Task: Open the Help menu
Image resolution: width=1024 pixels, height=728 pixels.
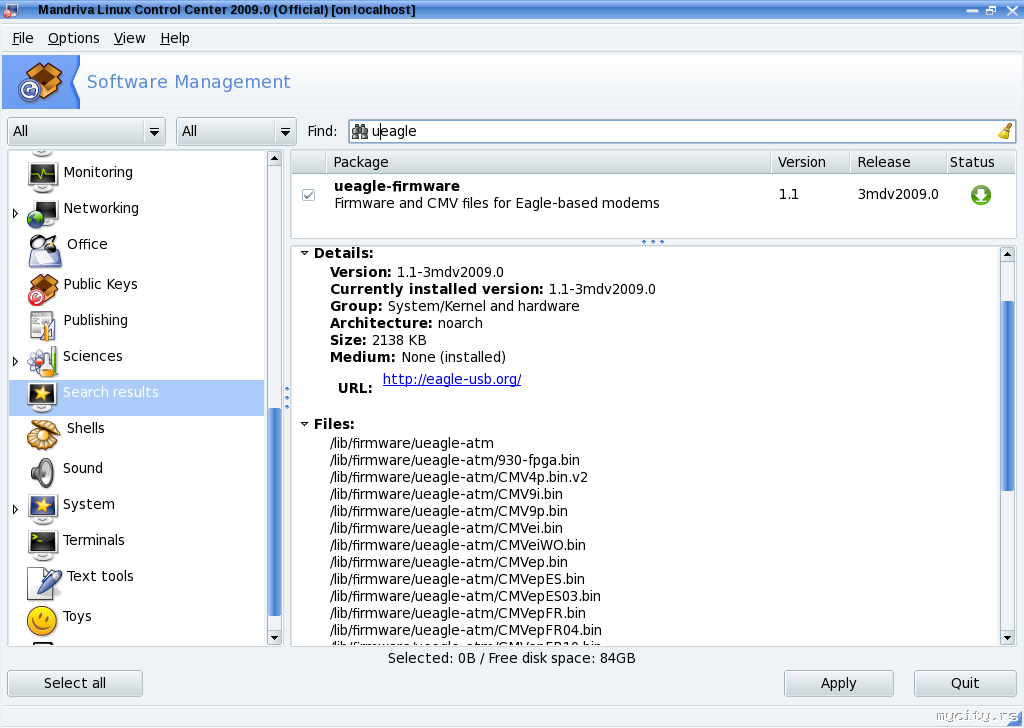Action: (x=175, y=39)
